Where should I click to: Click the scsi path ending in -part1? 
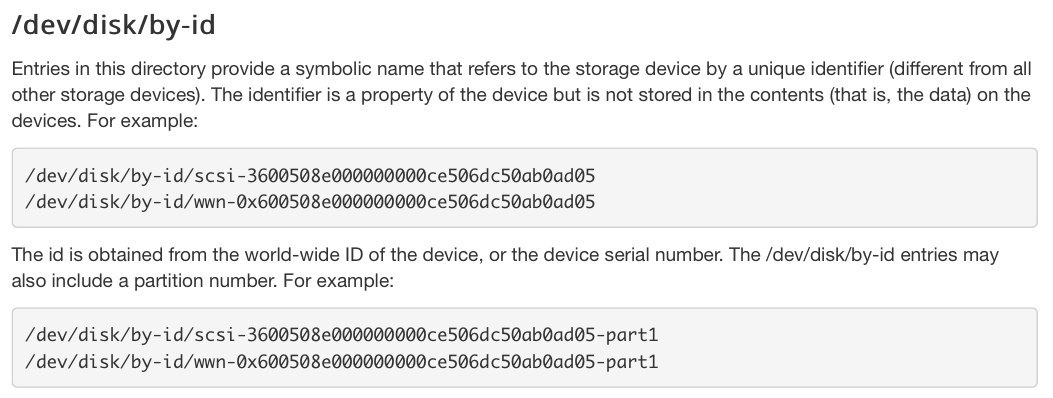pos(341,335)
